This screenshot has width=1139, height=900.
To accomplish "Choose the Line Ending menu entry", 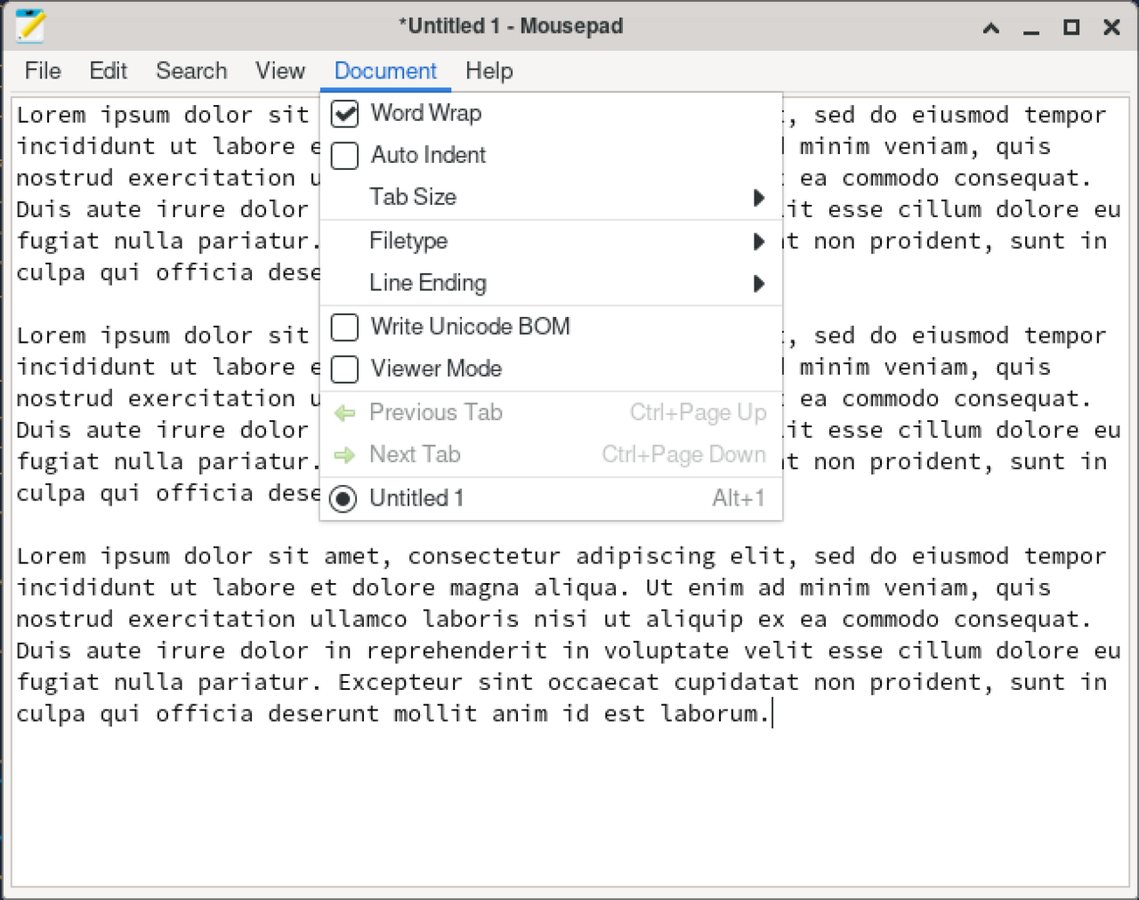I will click(551, 283).
